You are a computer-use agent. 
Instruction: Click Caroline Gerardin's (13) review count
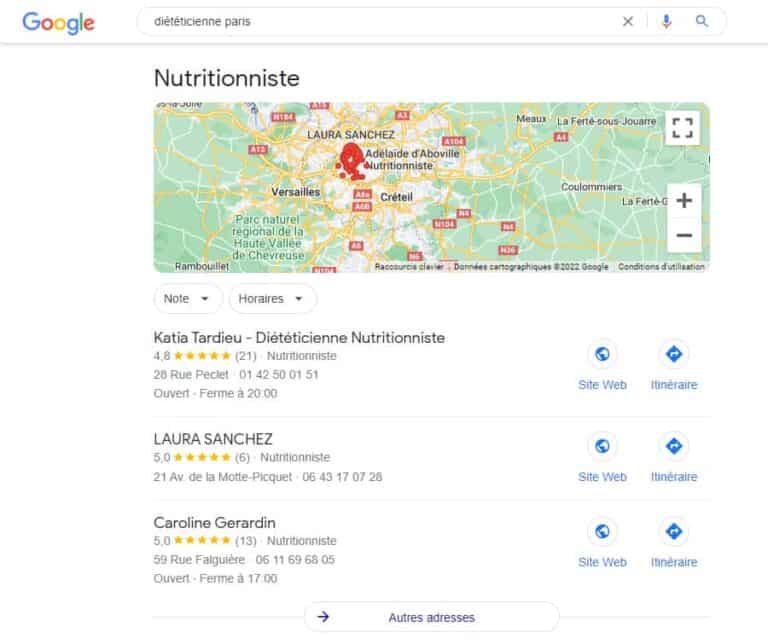(x=246, y=541)
